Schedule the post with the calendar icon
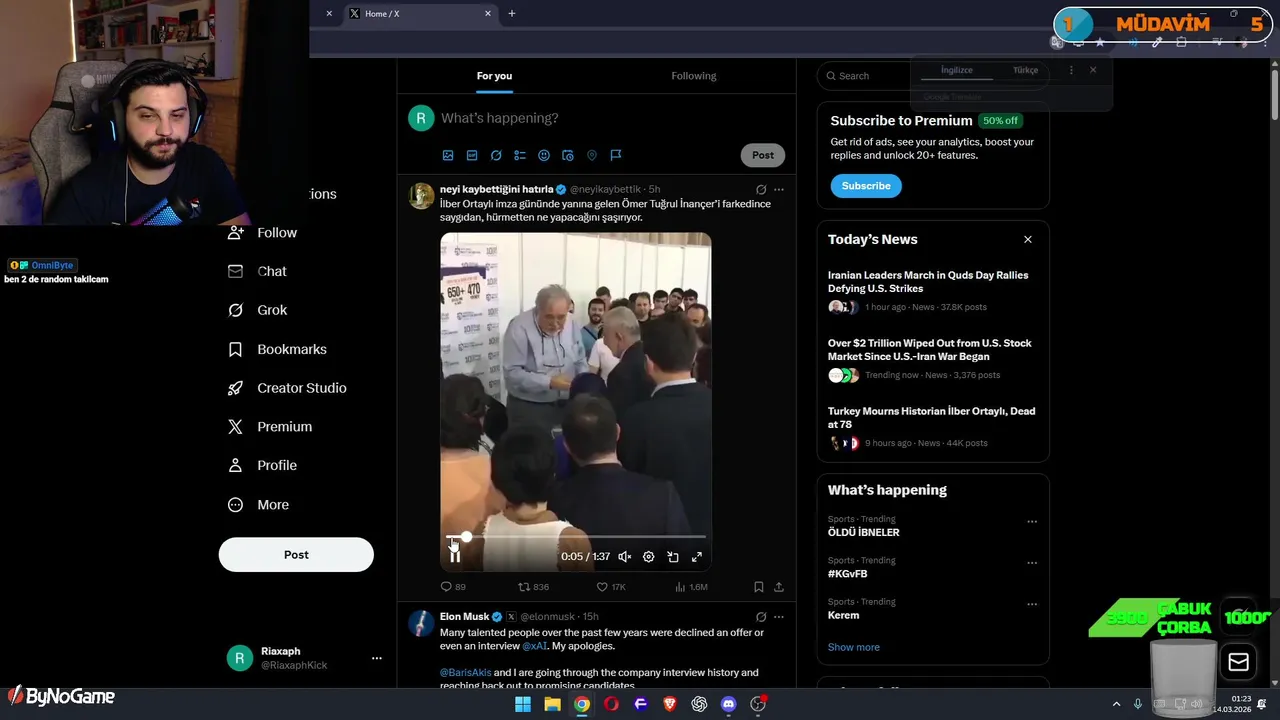This screenshot has width=1280, height=720. click(568, 155)
